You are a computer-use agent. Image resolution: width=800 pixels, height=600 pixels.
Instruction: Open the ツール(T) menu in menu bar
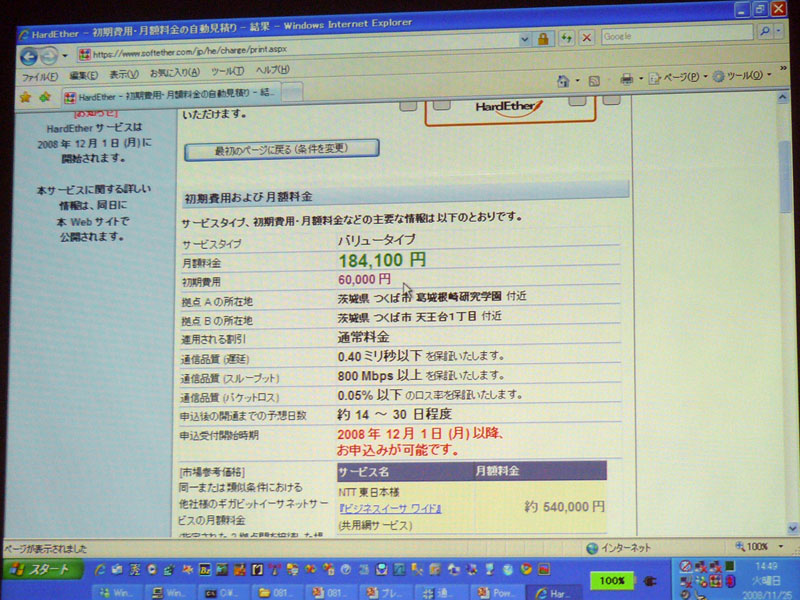[x=227, y=71]
